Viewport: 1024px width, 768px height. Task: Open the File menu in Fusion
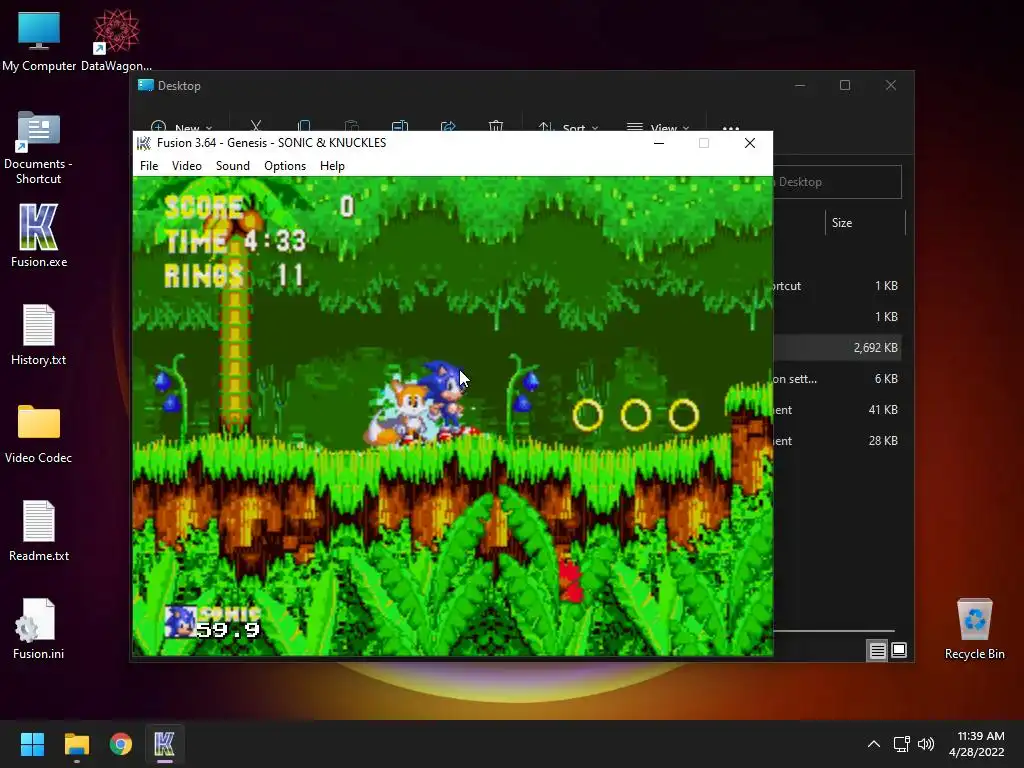[x=149, y=166]
